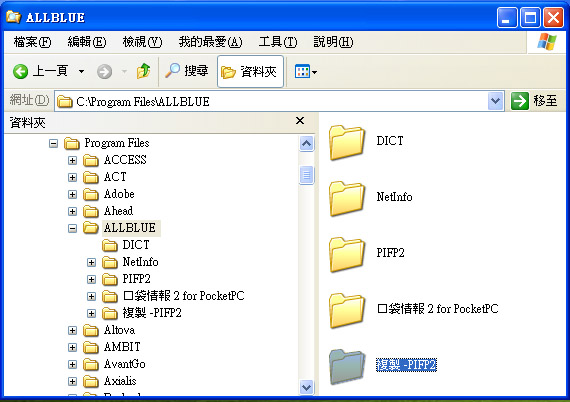
Task: Open the 編輯(E) menu
Action: tap(87, 42)
